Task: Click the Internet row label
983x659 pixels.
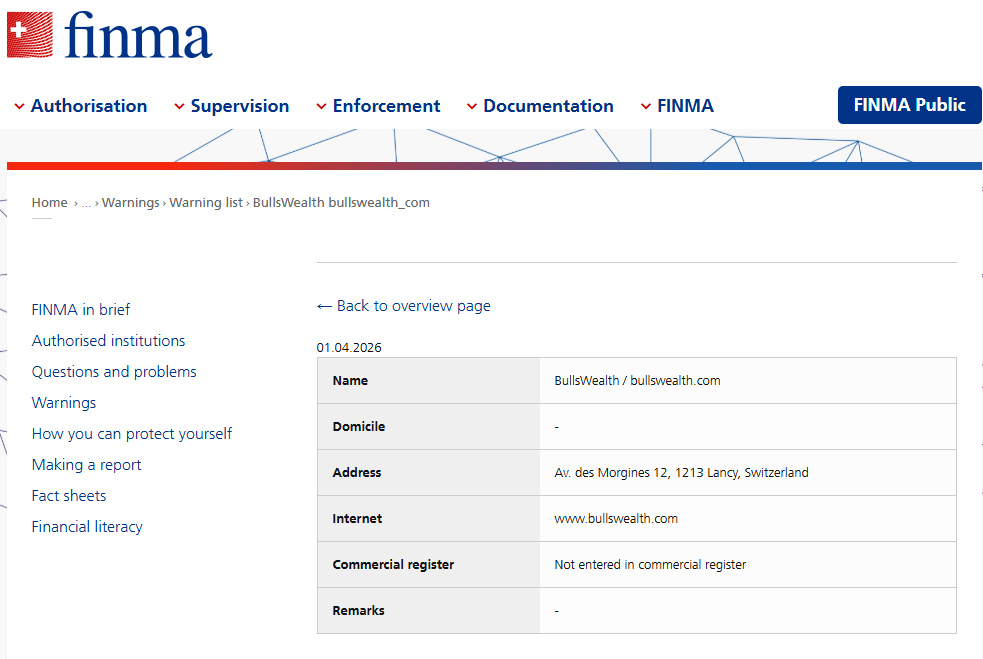Action: pos(357,519)
